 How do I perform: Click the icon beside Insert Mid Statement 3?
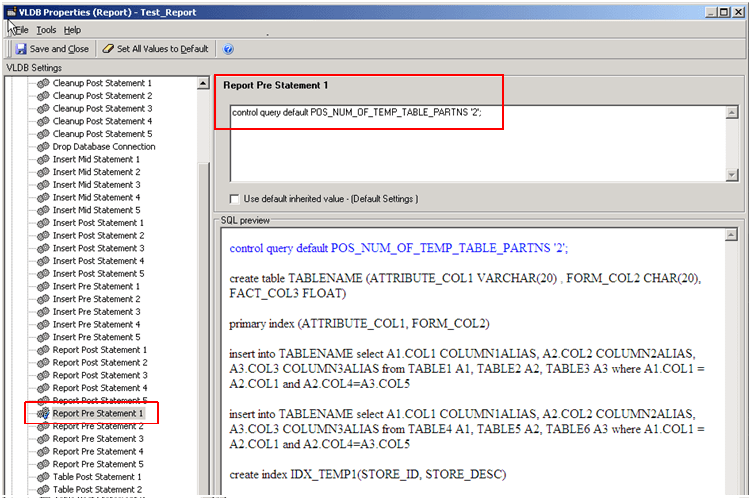tap(43, 185)
